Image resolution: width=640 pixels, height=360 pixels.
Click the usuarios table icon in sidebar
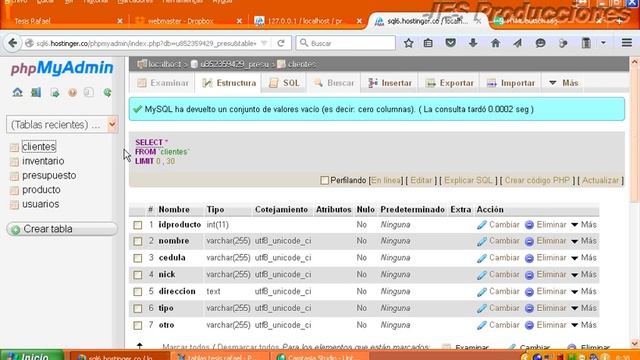(x=14, y=204)
